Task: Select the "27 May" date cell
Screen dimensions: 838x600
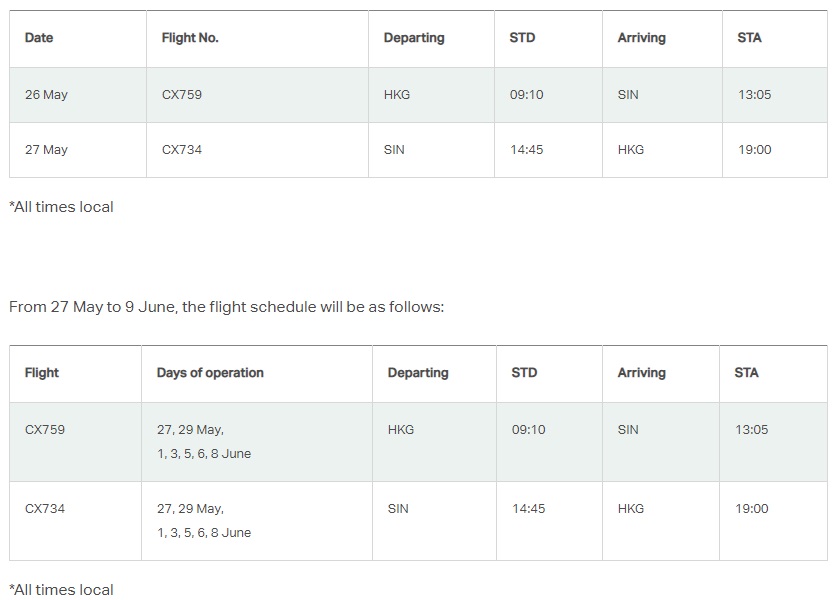Action: pos(46,150)
